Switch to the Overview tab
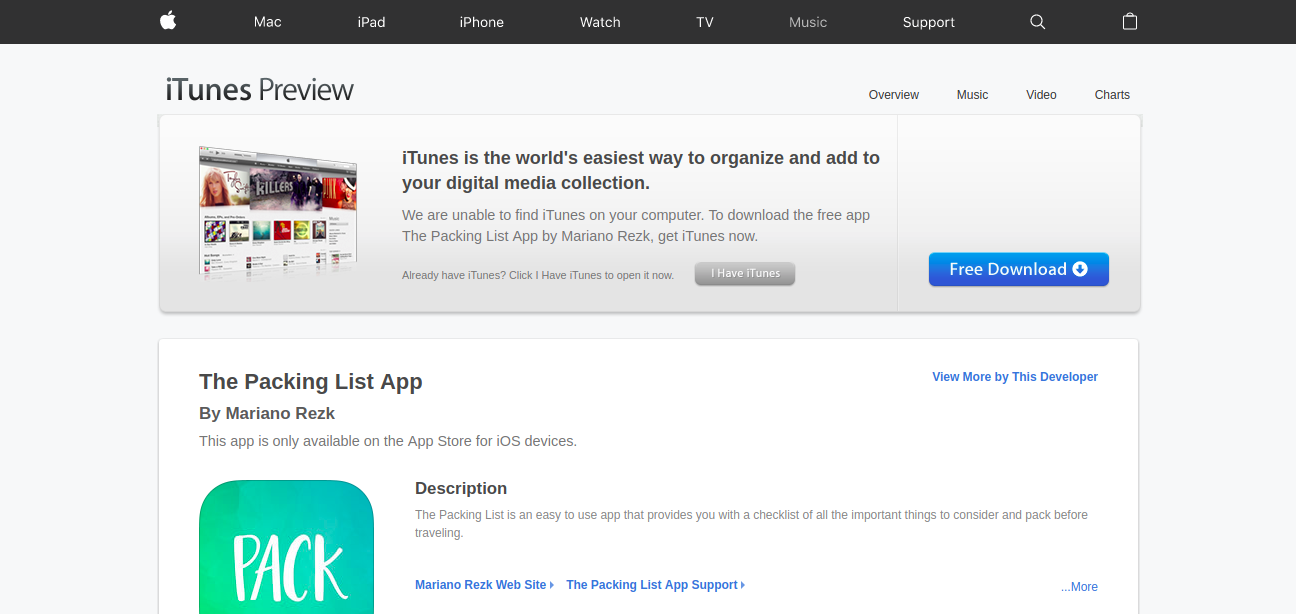Screen dimensions: 1296x614 coord(893,95)
